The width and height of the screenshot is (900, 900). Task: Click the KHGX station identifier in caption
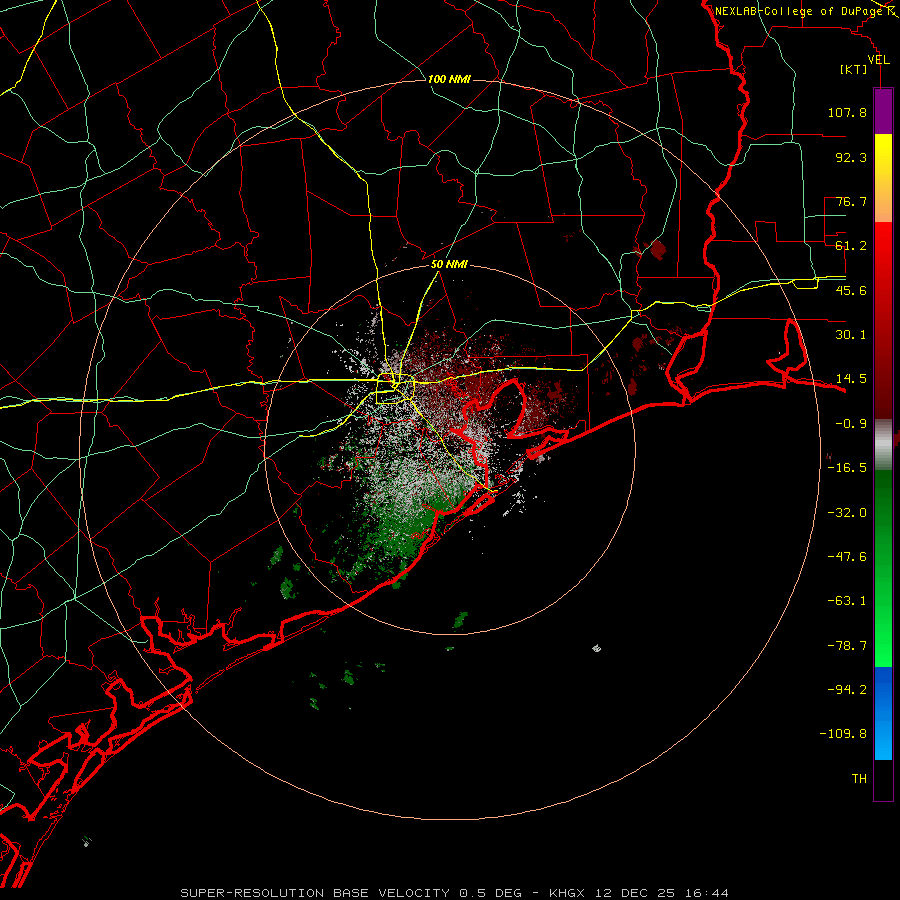[568, 893]
